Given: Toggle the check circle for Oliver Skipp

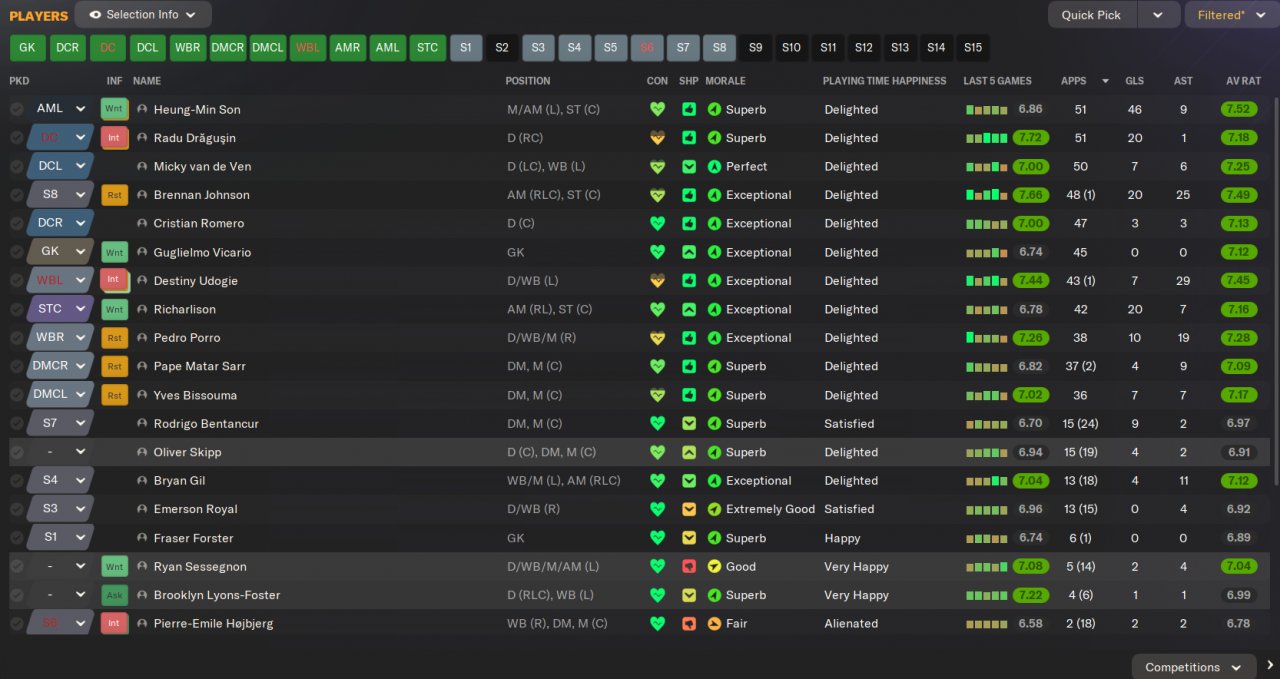Looking at the screenshot, I should point(17,452).
